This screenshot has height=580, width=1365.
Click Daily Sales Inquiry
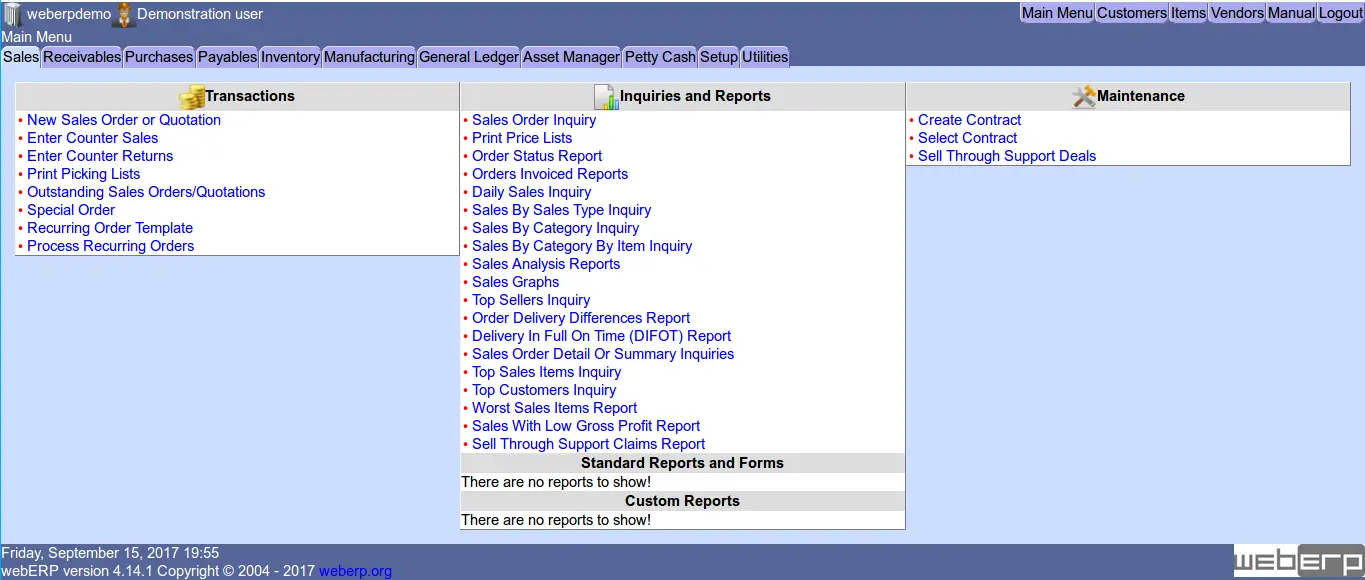[532, 192]
